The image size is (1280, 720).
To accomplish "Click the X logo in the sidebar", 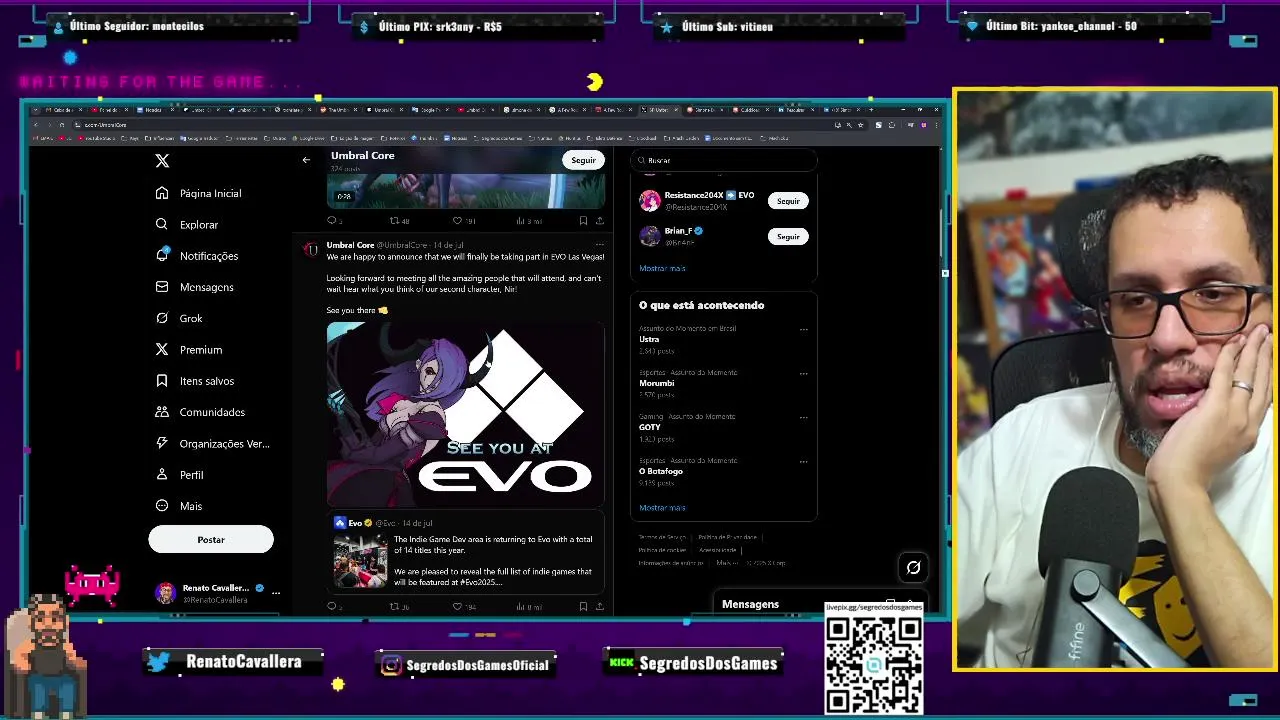I will pos(162,160).
